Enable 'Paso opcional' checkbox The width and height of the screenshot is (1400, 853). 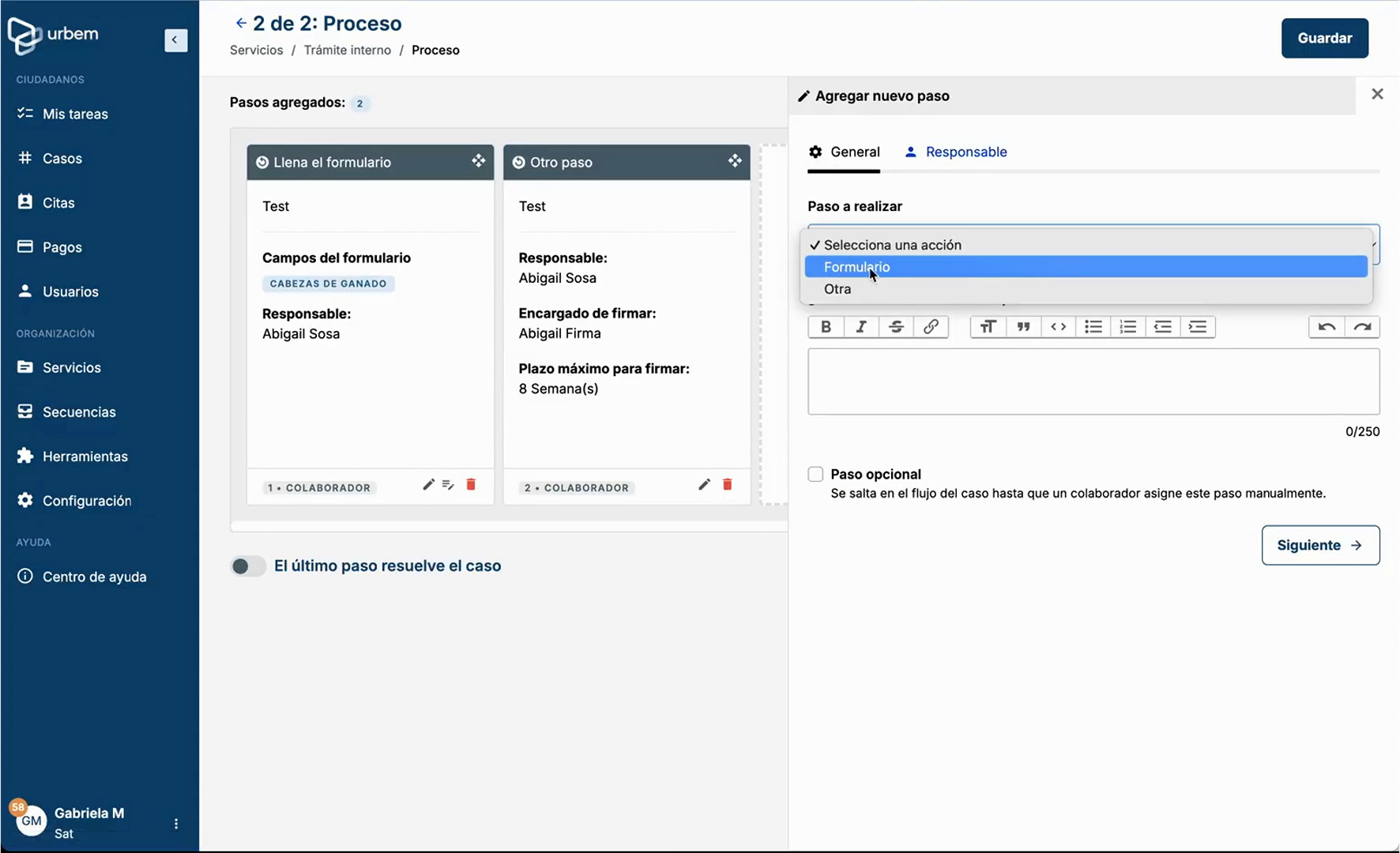pyautogui.click(x=815, y=474)
